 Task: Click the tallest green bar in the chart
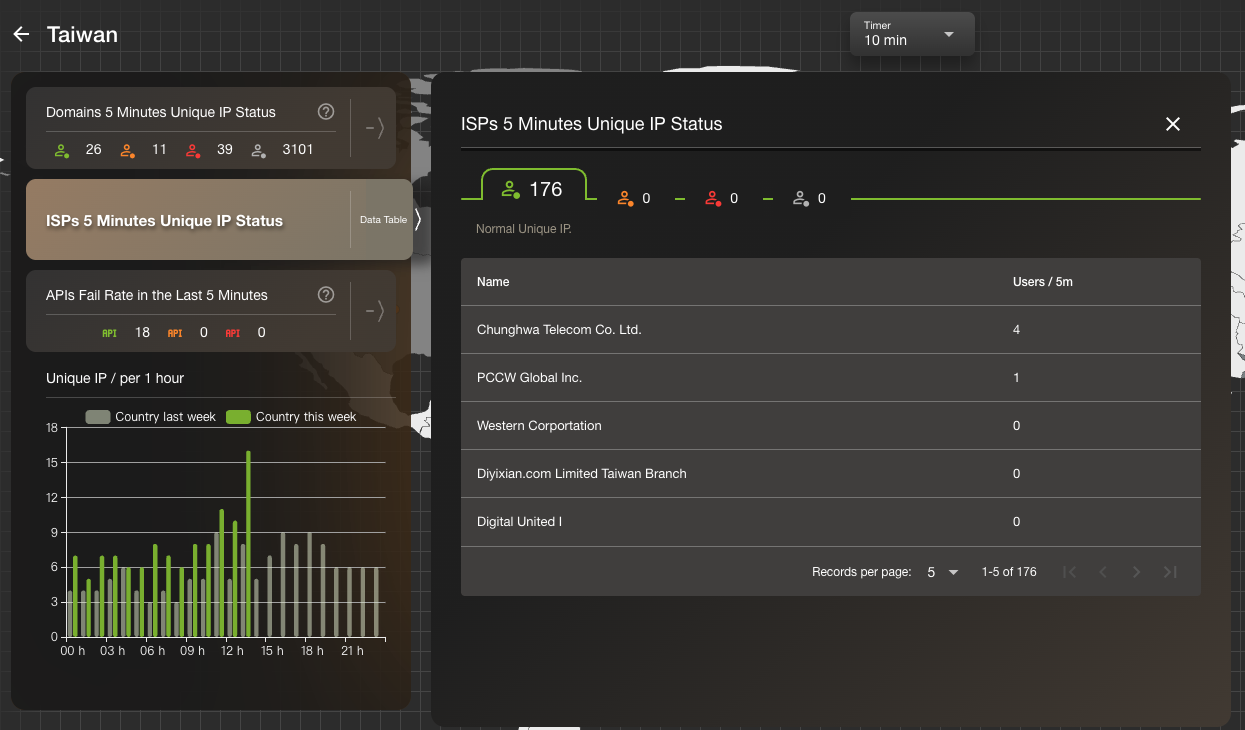pyautogui.click(x=248, y=544)
